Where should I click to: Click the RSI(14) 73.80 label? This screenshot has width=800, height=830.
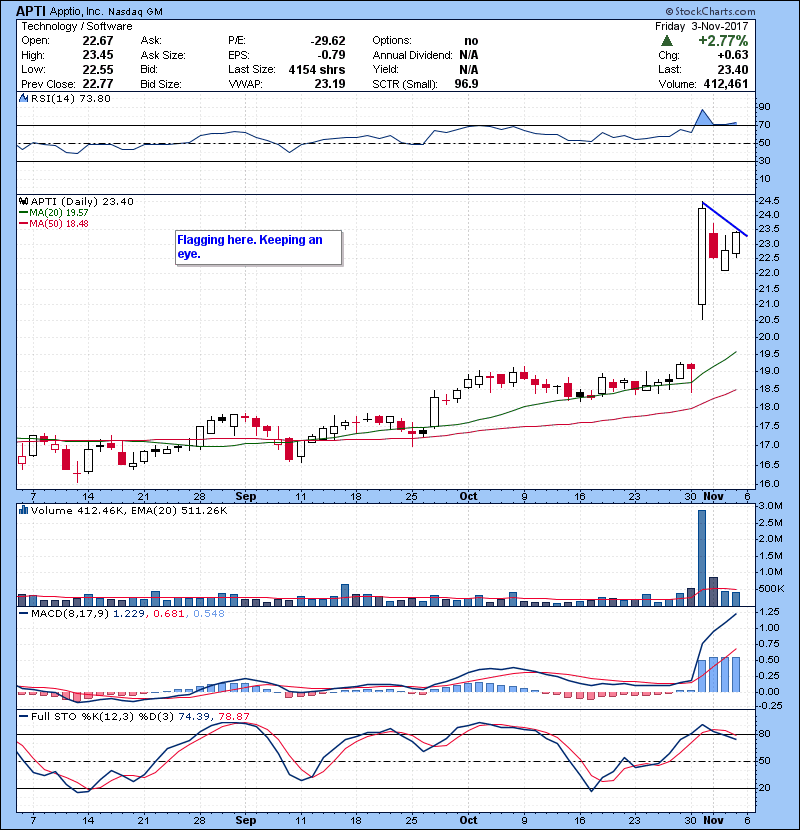pos(71,98)
